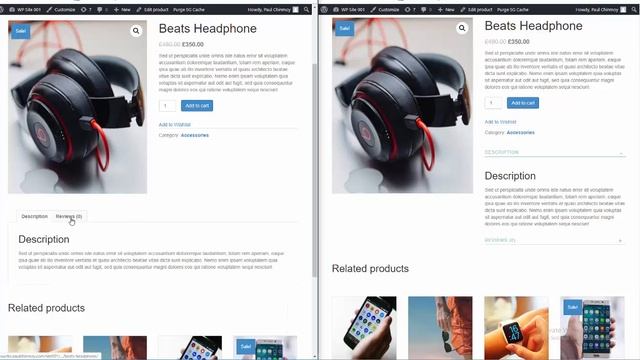Zoom product image magnifier in right window
Image resolution: width=640 pixels, height=360 pixels.
pyautogui.click(x=462, y=28)
